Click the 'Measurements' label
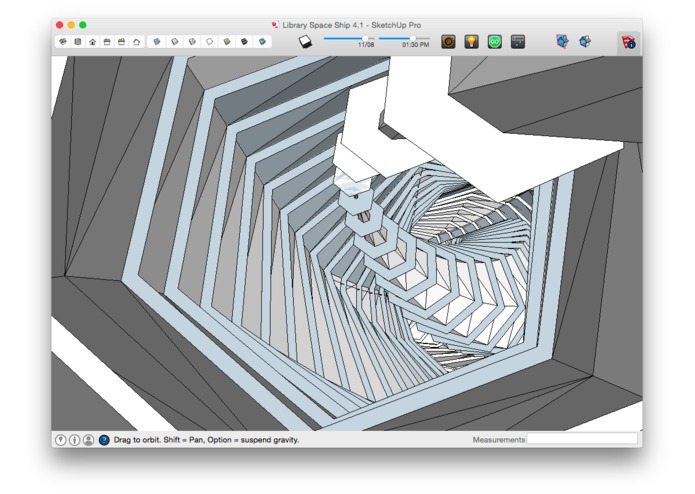The image size is (695, 494). (499, 440)
